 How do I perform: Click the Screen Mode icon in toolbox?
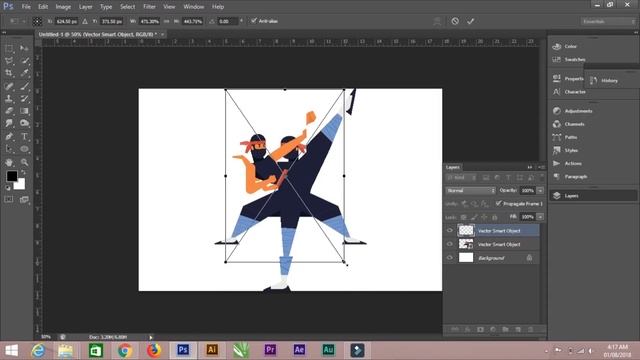pos(24,200)
